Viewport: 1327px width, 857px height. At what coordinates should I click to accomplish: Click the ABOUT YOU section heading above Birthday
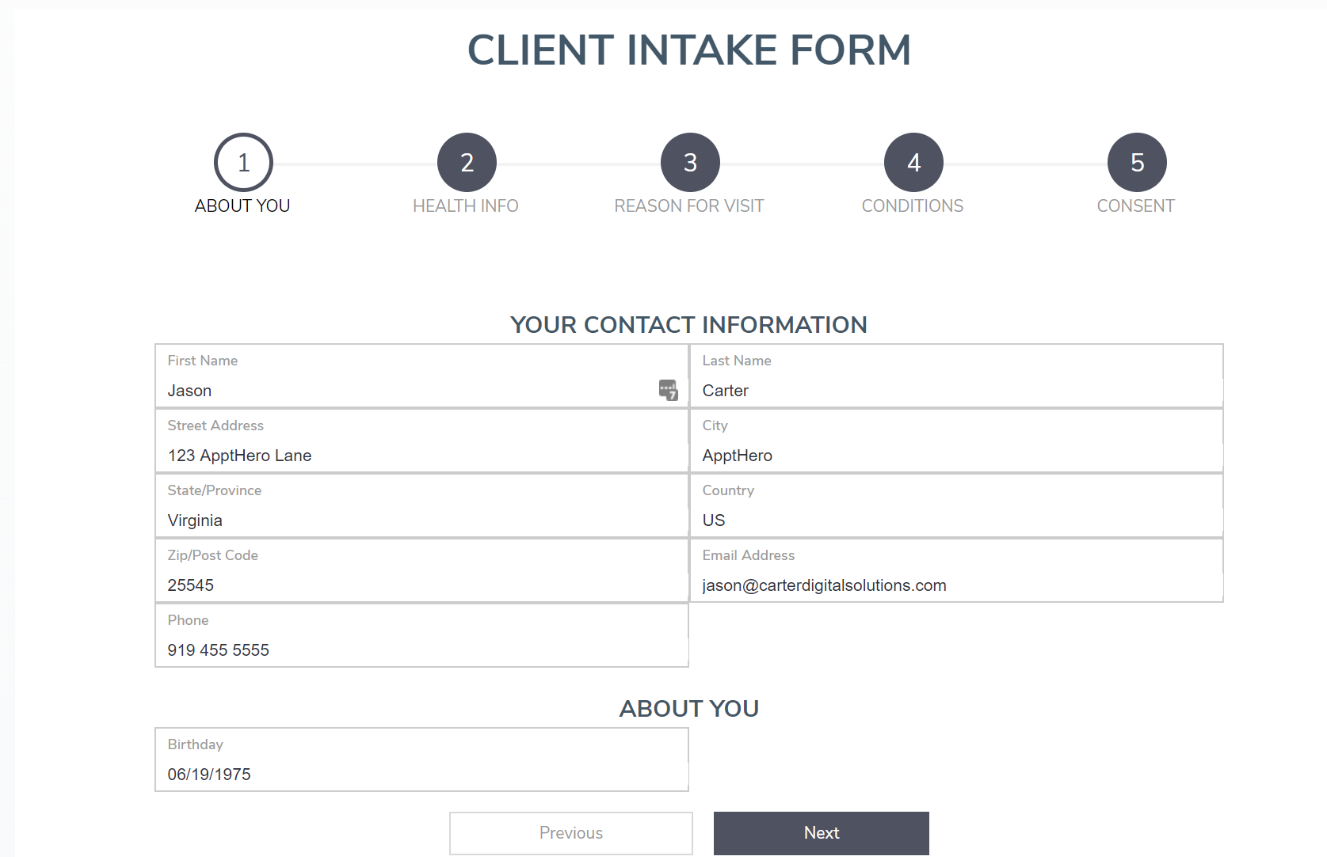[689, 709]
